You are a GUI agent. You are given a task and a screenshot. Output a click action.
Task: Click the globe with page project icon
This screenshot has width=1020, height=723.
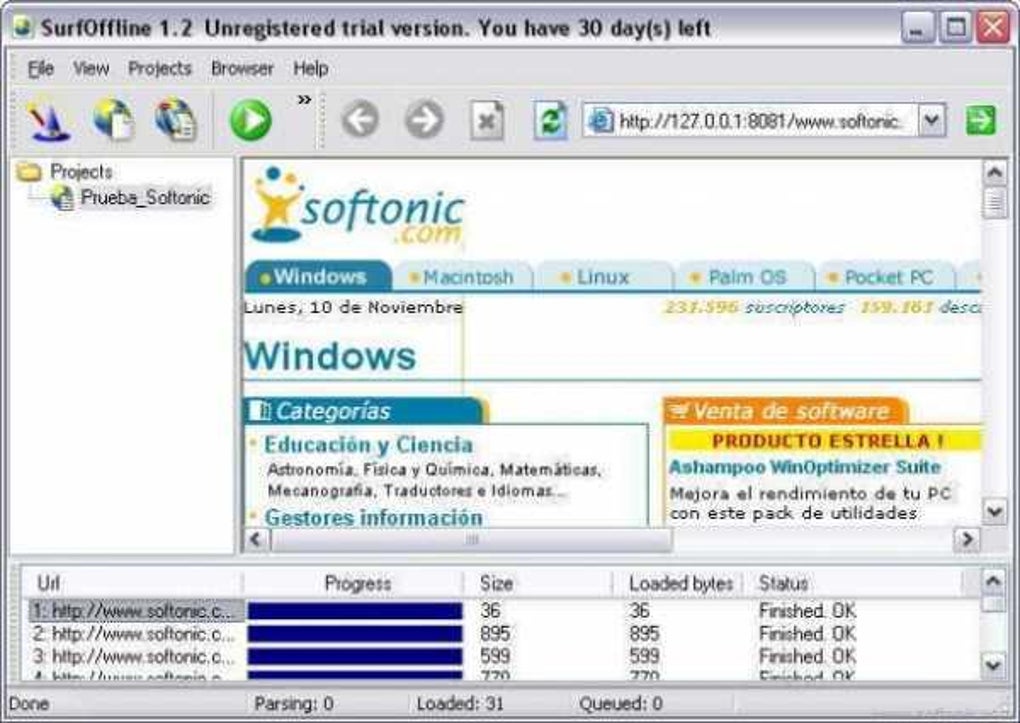pyautogui.click(x=114, y=120)
